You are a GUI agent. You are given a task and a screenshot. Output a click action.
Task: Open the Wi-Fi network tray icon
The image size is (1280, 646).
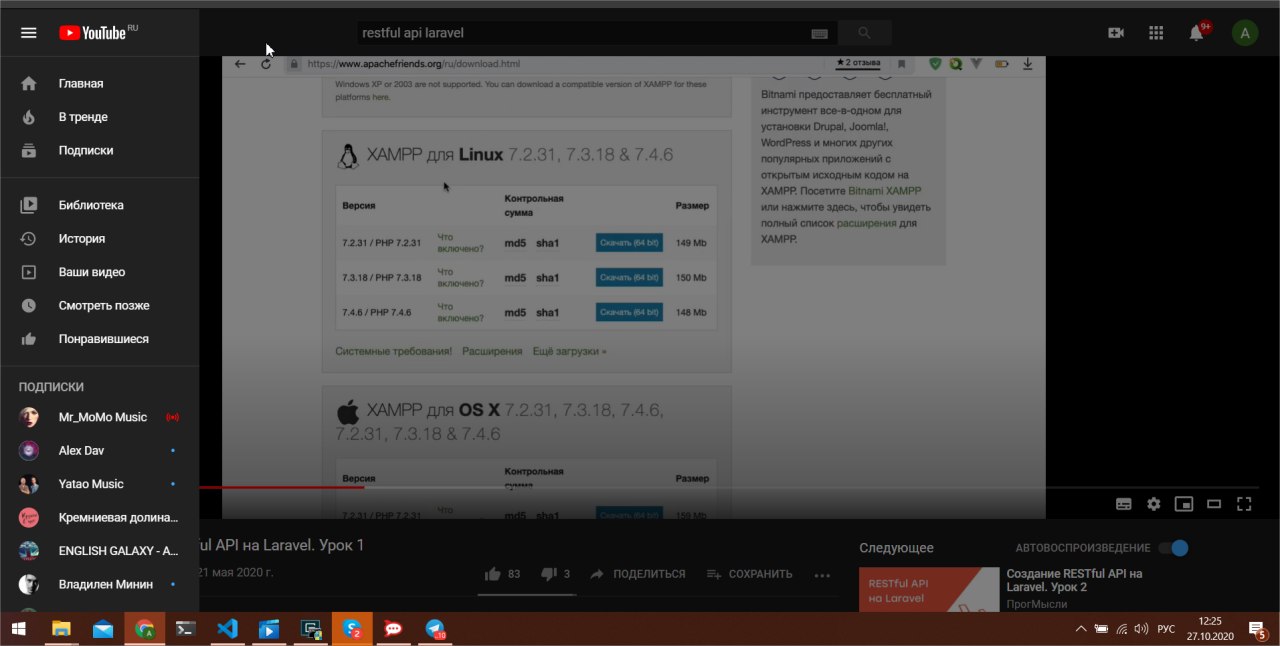[x=1122, y=629]
